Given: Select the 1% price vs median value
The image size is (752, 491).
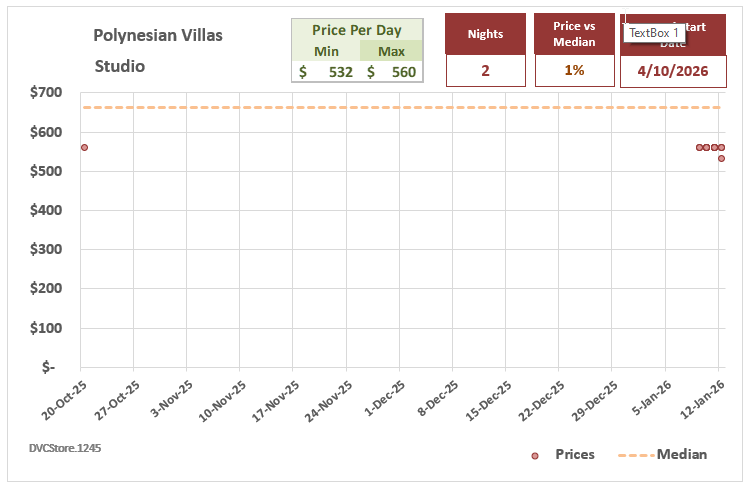Looking at the screenshot, I should click(574, 71).
